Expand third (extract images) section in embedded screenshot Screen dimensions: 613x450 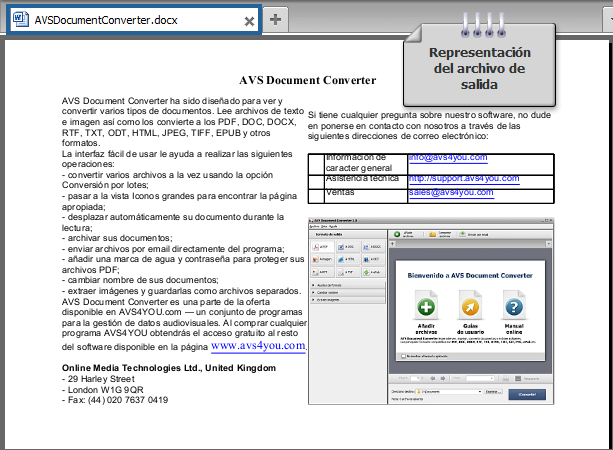point(348,300)
